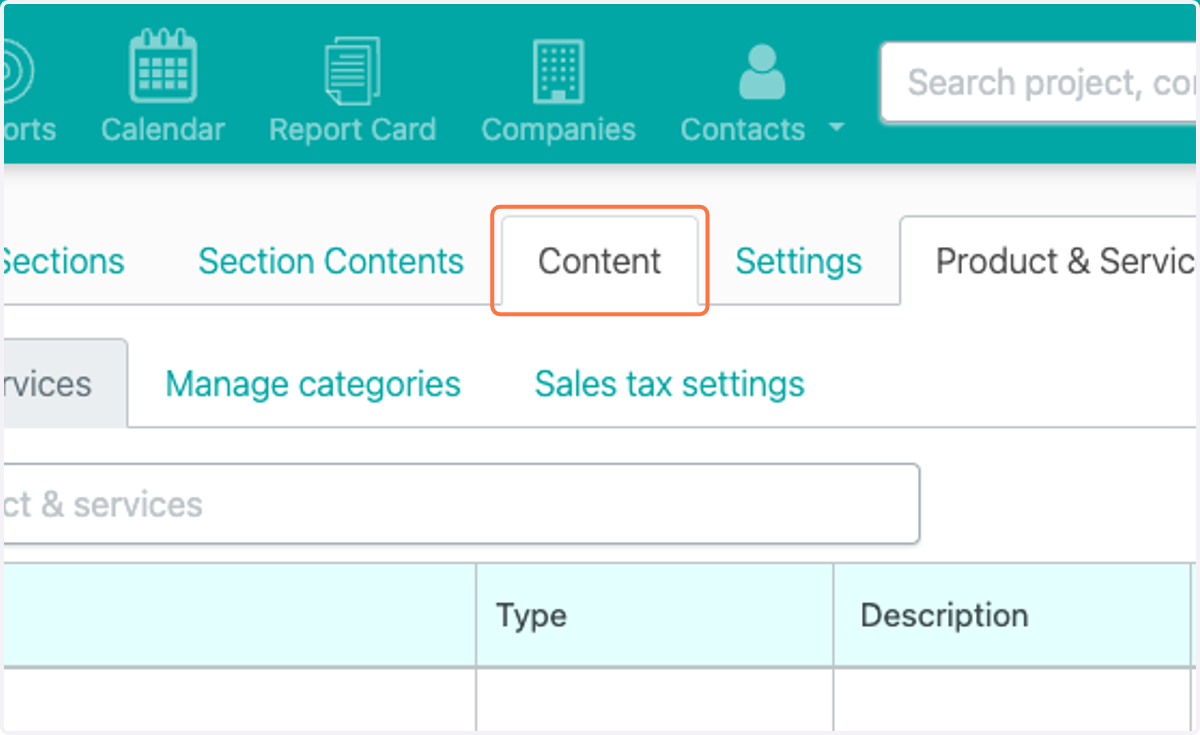Open the Companies building icon
Screen dimensions: 1200x735
[558, 70]
